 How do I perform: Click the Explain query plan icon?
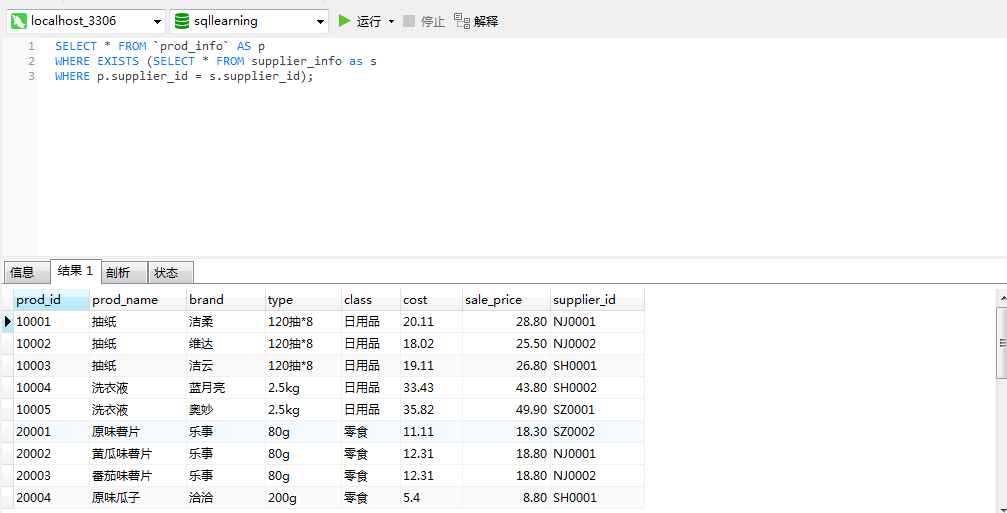462,21
